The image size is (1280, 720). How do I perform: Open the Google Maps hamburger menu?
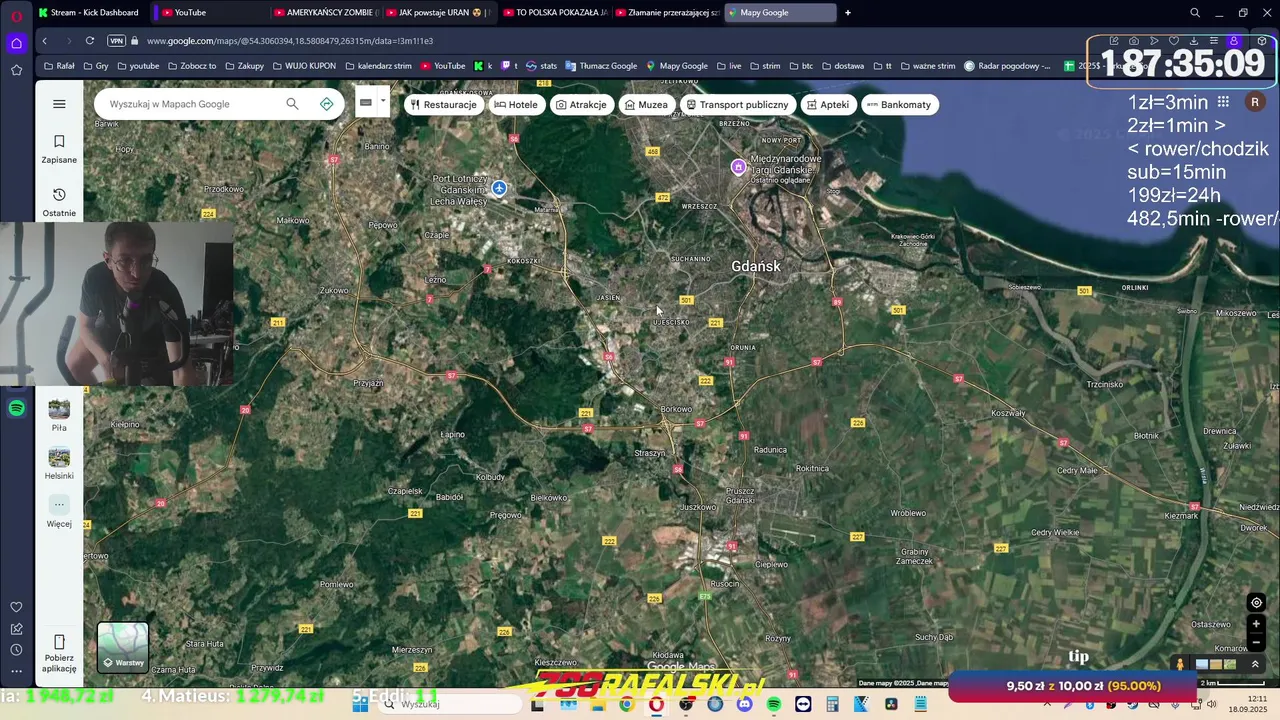59,104
